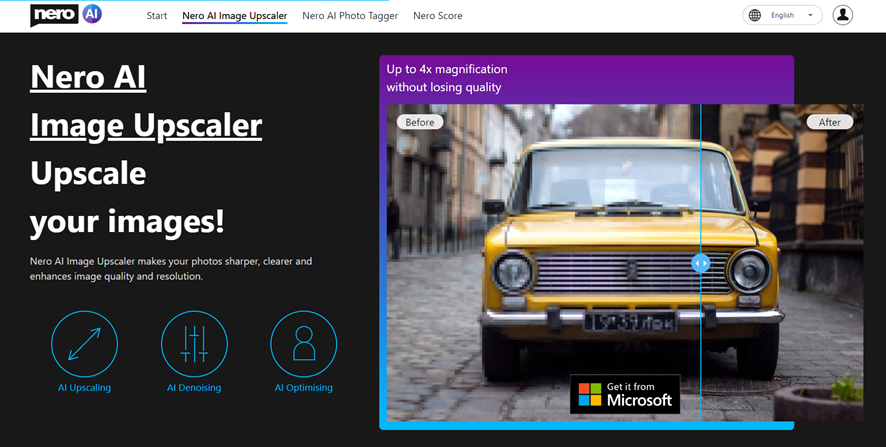Click the description paragraph about sharper photos
The width and height of the screenshot is (886, 447).
pyautogui.click(x=171, y=269)
